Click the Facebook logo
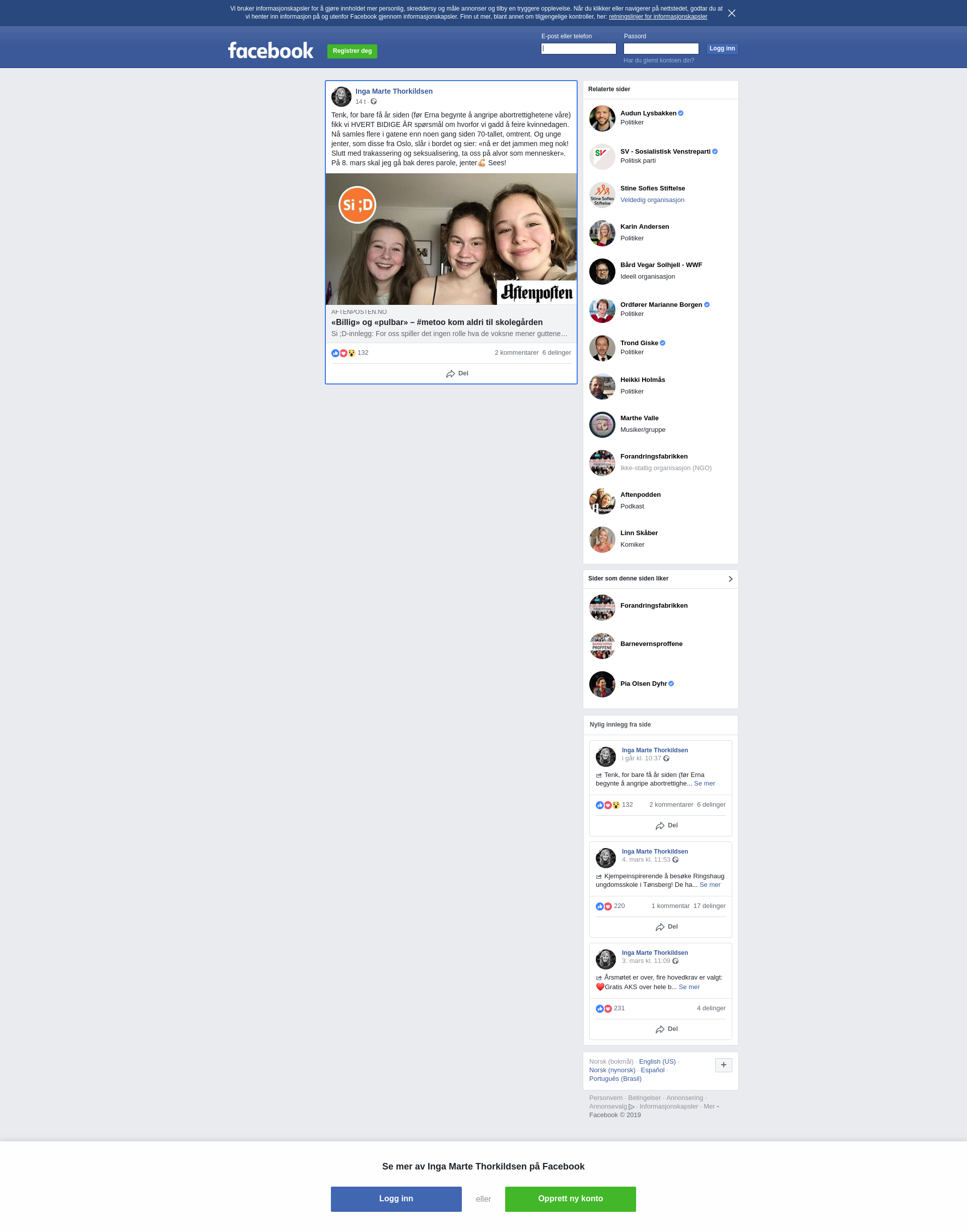Image resolution: width=967 pixels, height=1232 pixels. pyautogui.click(x=270, y=50)
